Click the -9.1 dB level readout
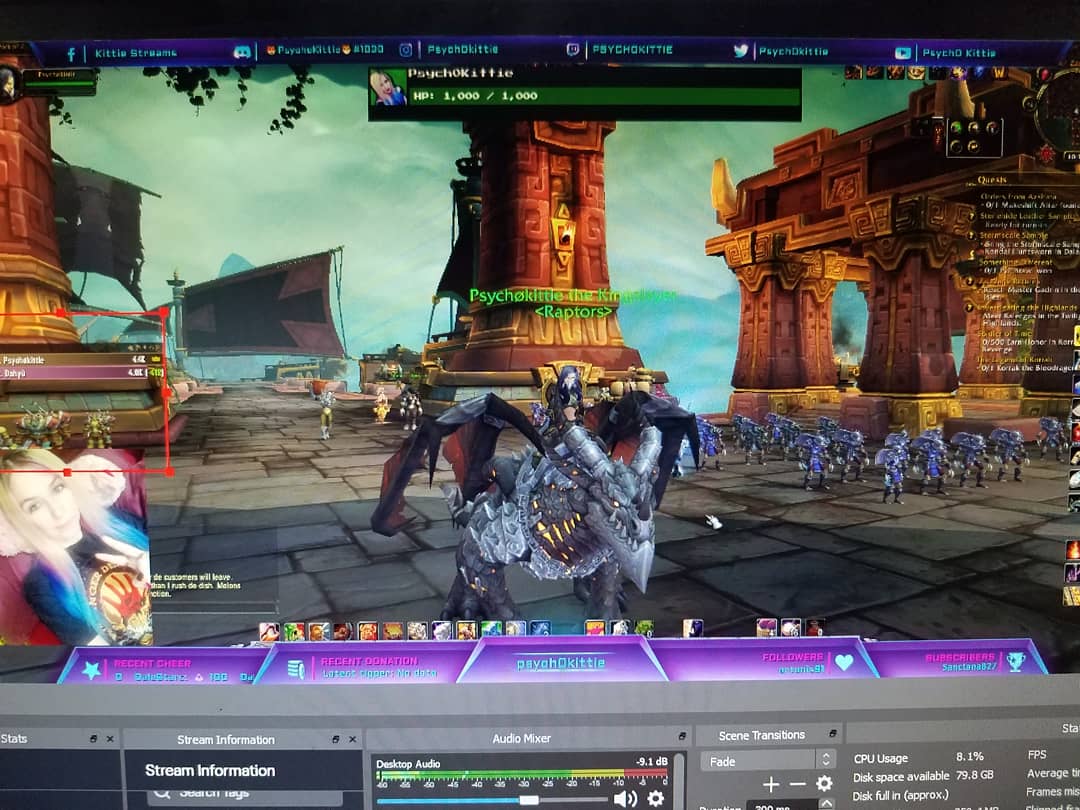The height and width of the screenshot is (810, 1080). pyautogui.click(x=651, y=761)
